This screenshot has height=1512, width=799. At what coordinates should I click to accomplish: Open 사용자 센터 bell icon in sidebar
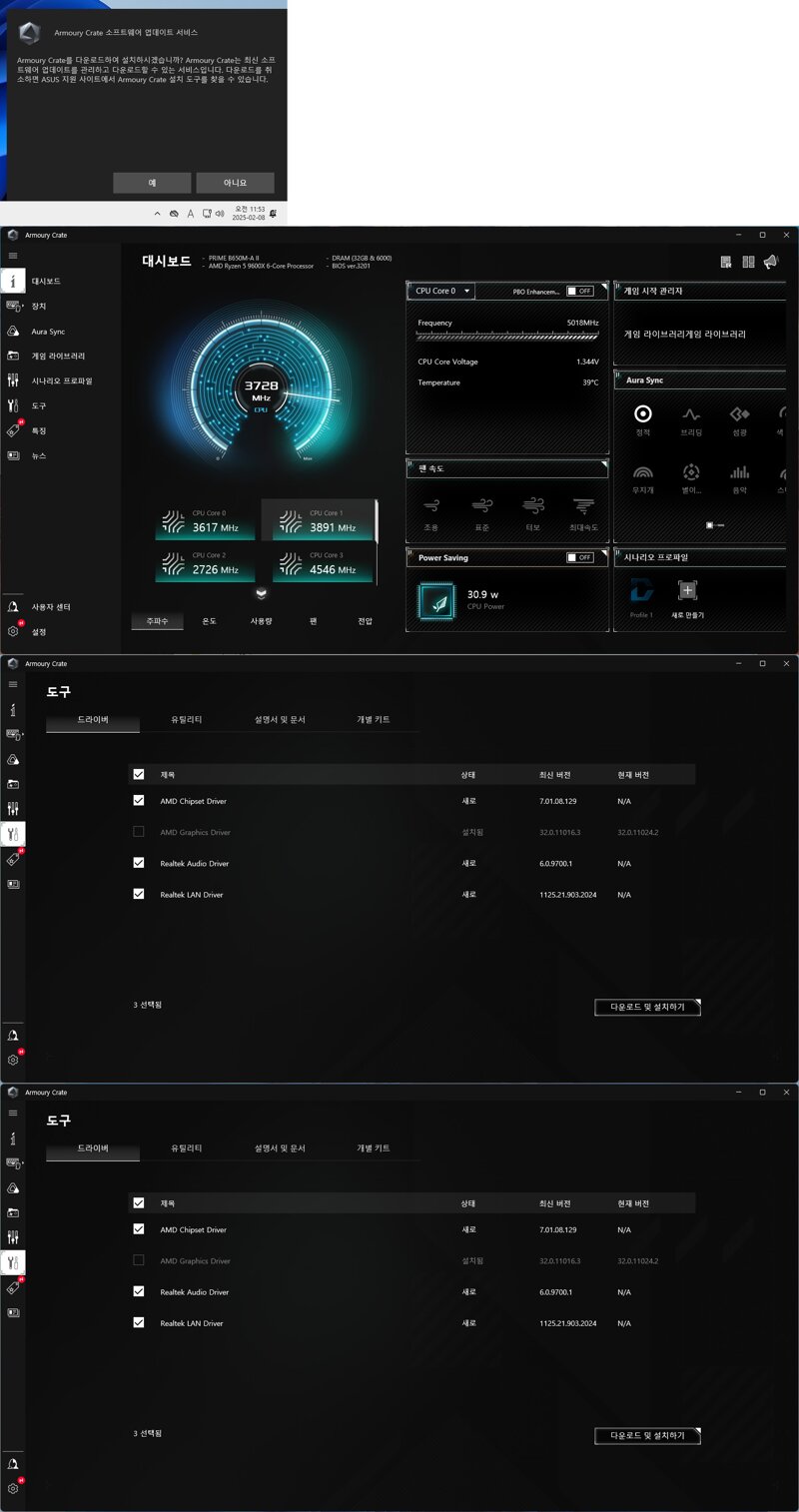[13, 607]
